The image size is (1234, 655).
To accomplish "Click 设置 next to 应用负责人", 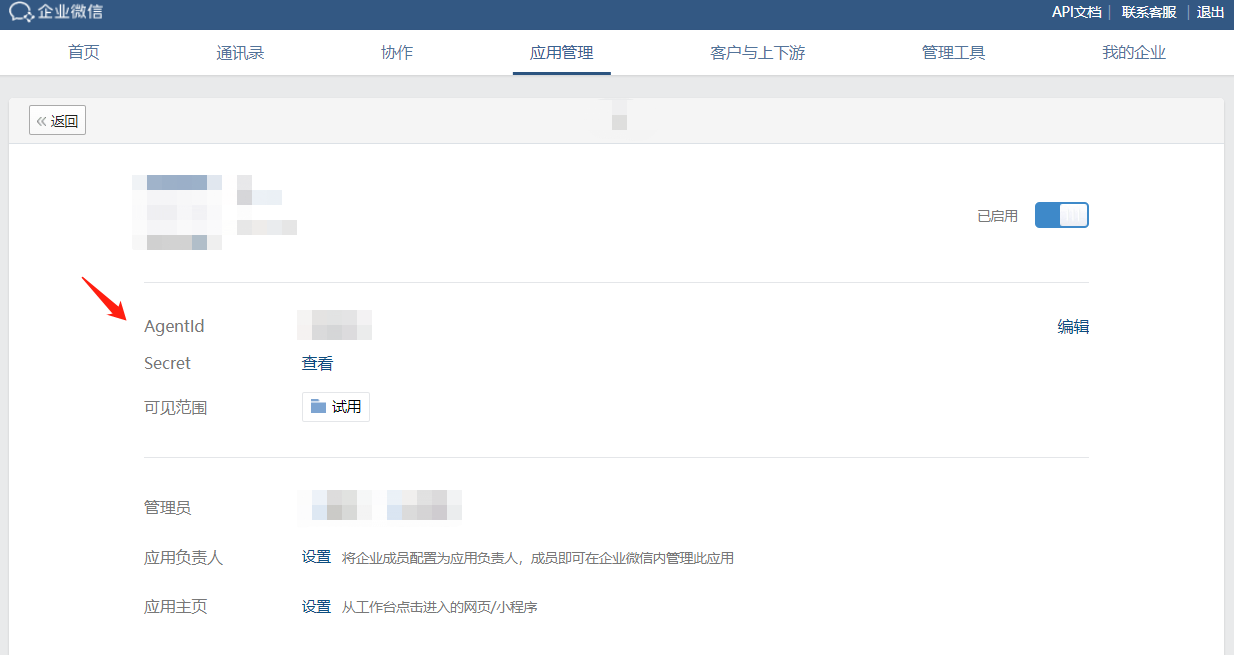I will tap(316, 557).
